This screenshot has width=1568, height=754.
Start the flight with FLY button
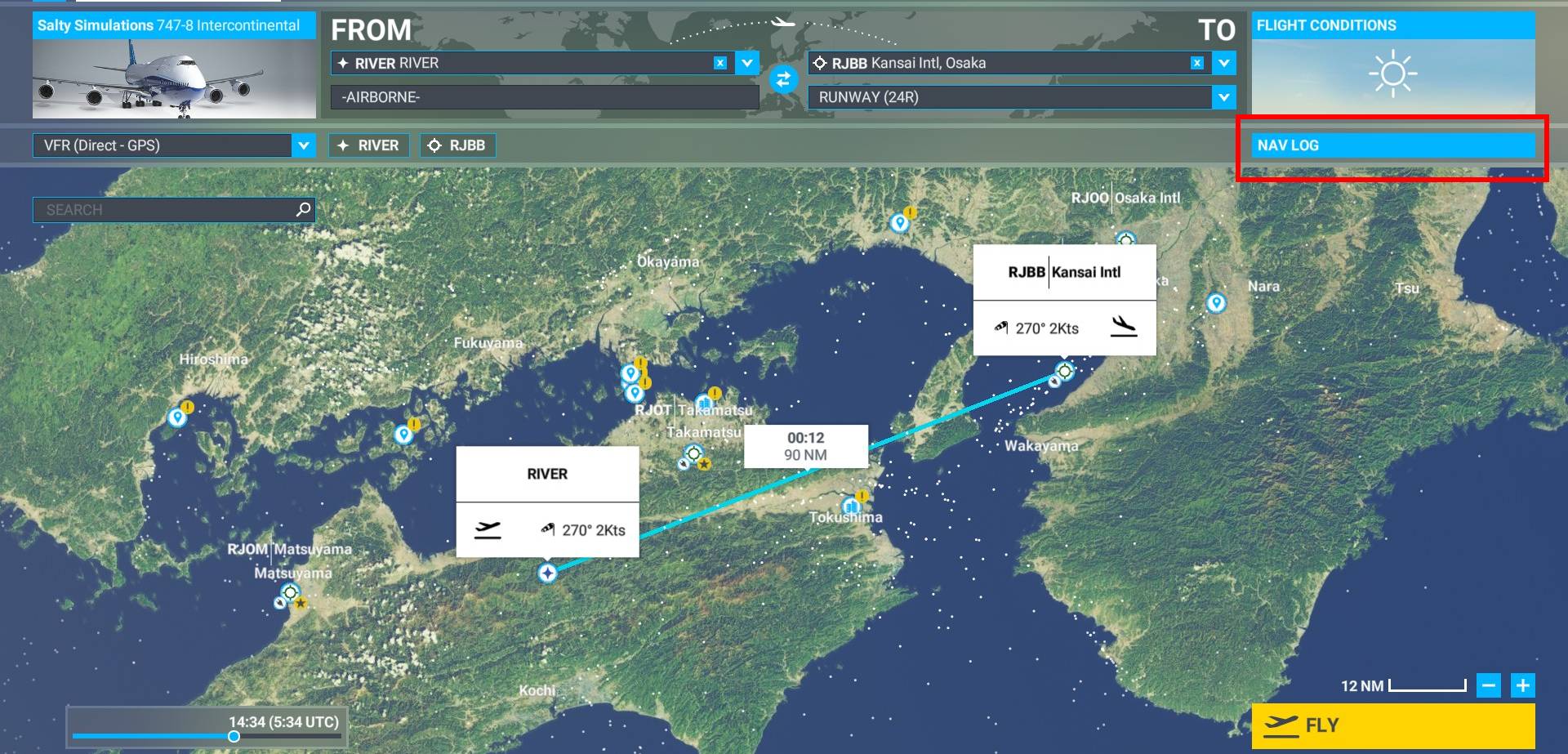(1392, 725)
